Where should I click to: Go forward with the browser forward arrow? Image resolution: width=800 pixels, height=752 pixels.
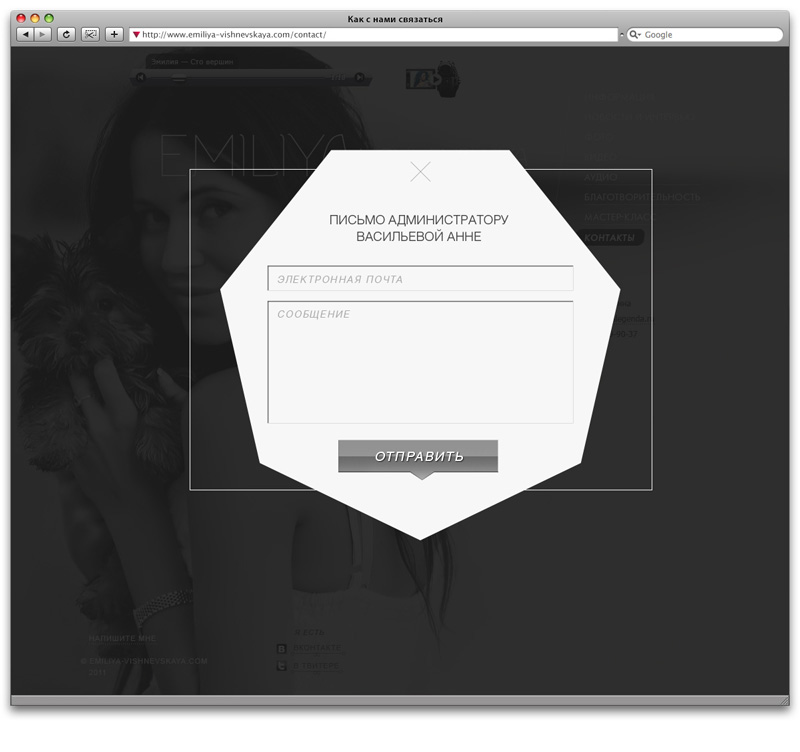[x=42, y=34]
